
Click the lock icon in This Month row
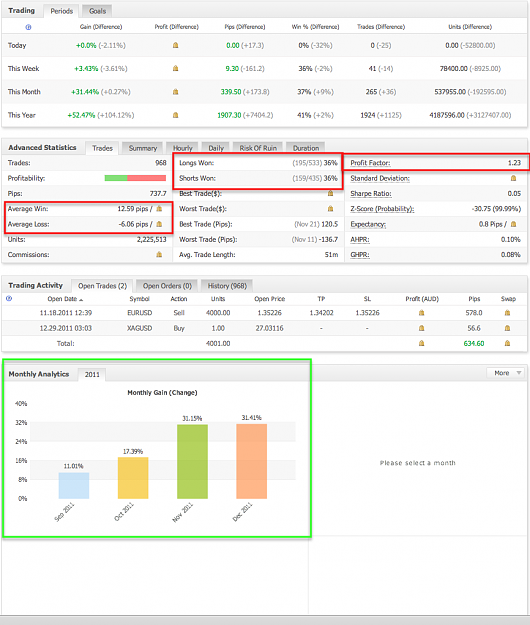[175, 92]
